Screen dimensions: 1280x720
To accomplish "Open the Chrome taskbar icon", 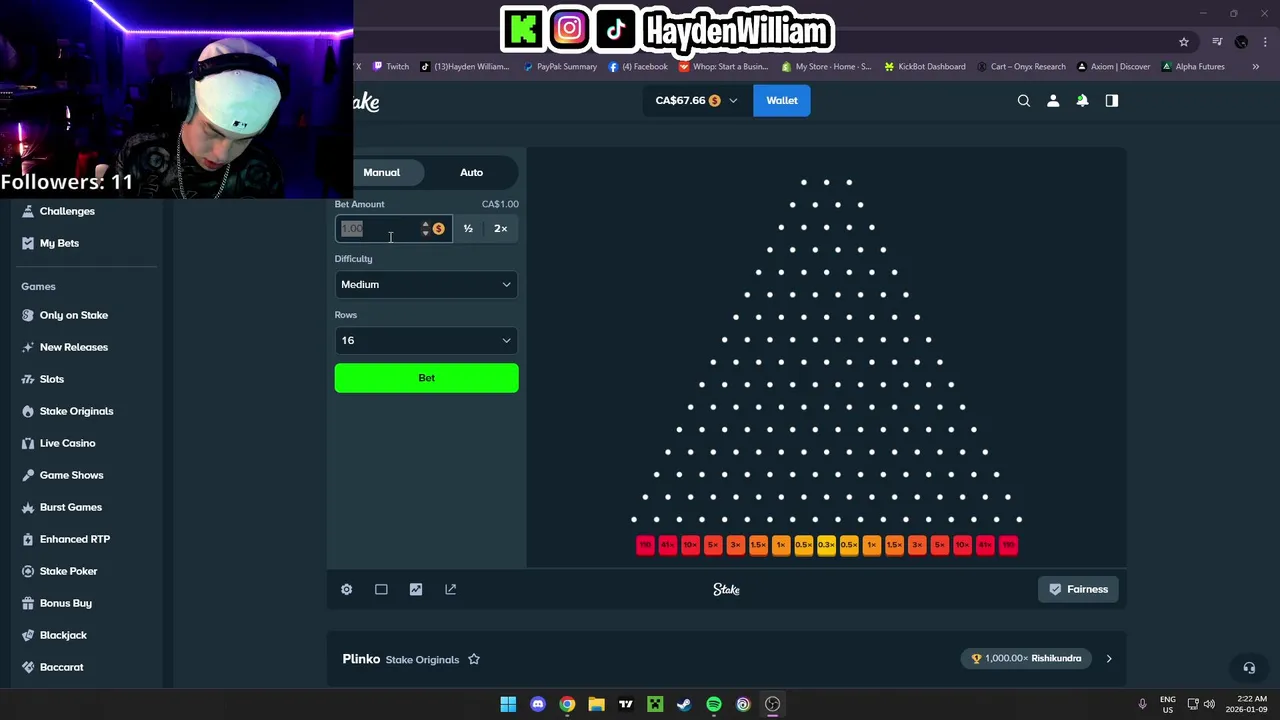I will [567, 704].
